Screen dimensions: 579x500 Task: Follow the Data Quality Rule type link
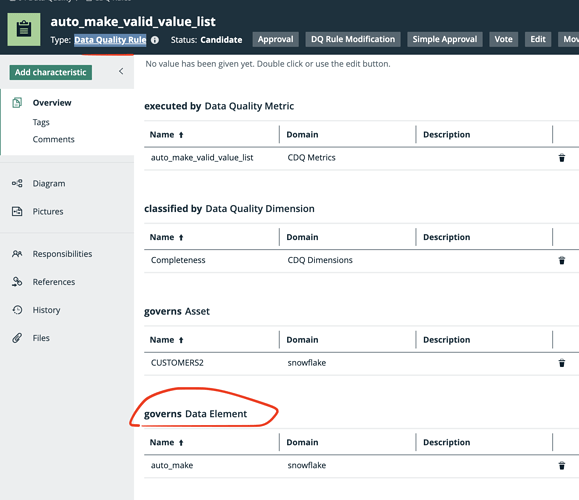pos(110,40)
